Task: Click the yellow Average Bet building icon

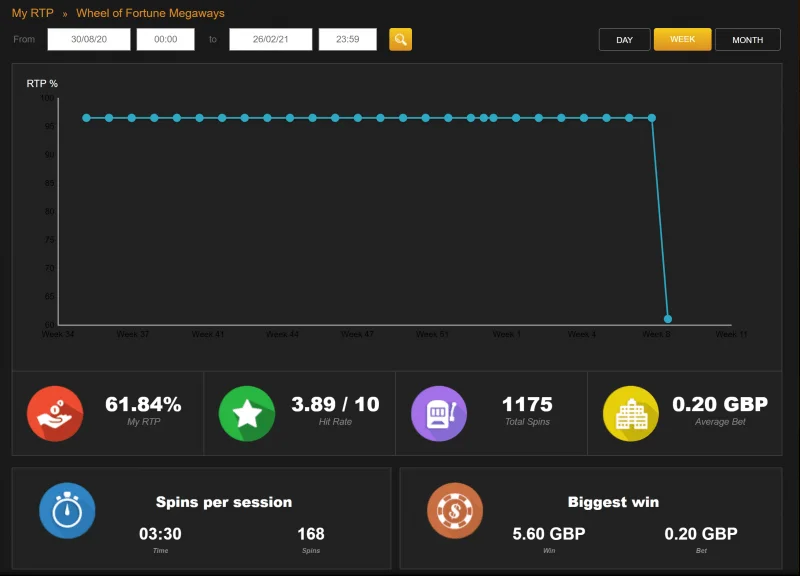Action: click(631, 414)
